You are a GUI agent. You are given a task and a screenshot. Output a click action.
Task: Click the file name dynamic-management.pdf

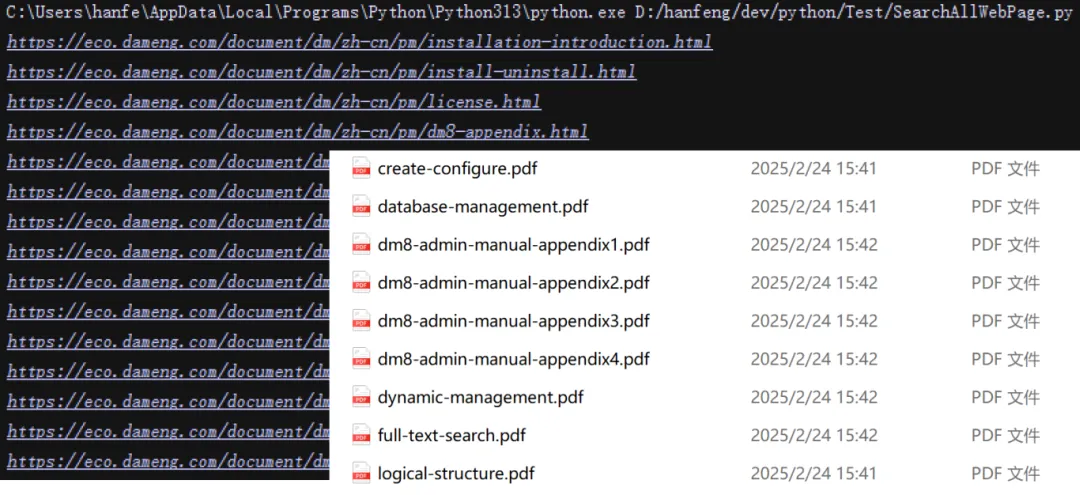click(x=481, y=397)
